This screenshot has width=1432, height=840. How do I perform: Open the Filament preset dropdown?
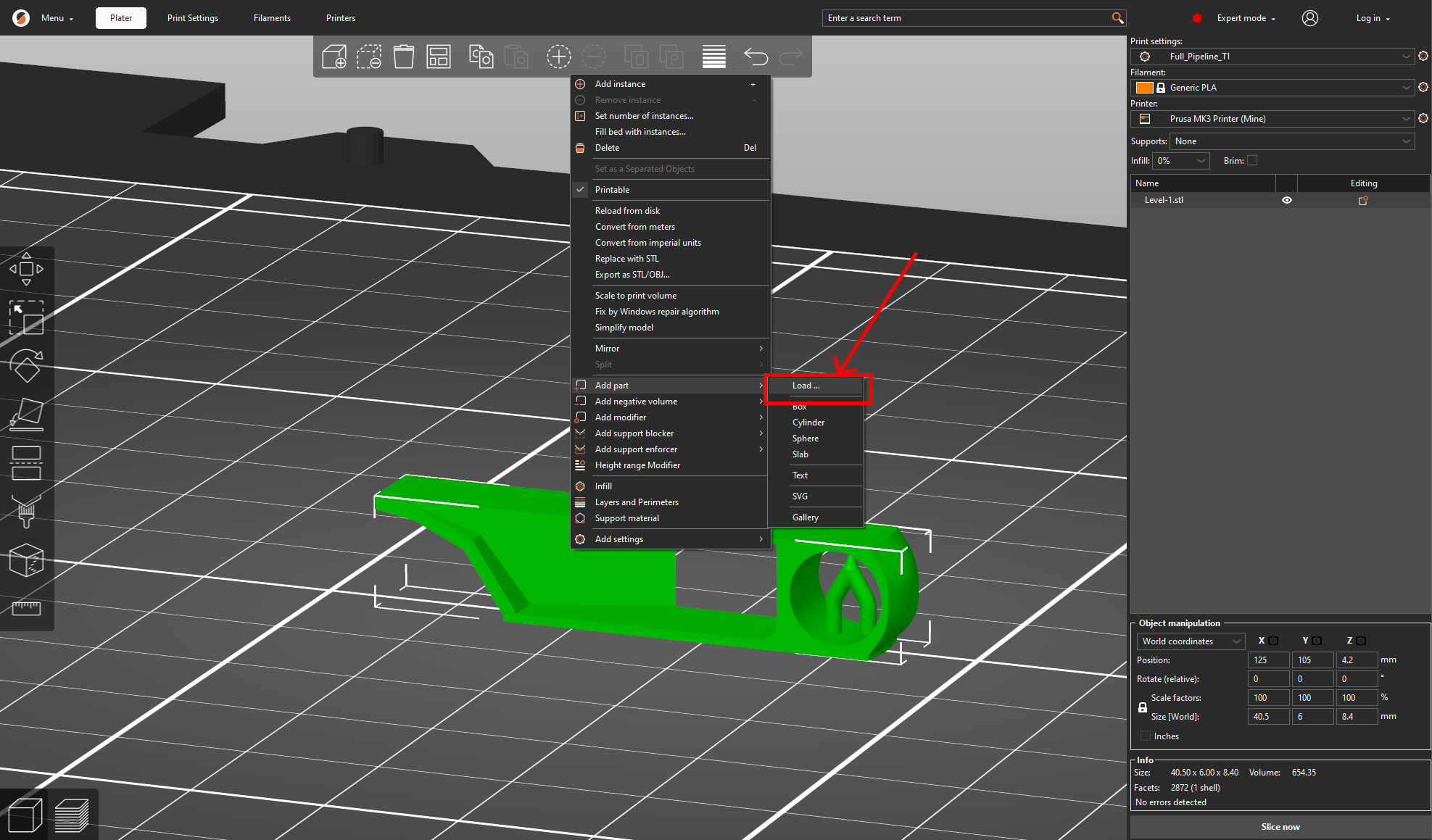coord(1272,88)
